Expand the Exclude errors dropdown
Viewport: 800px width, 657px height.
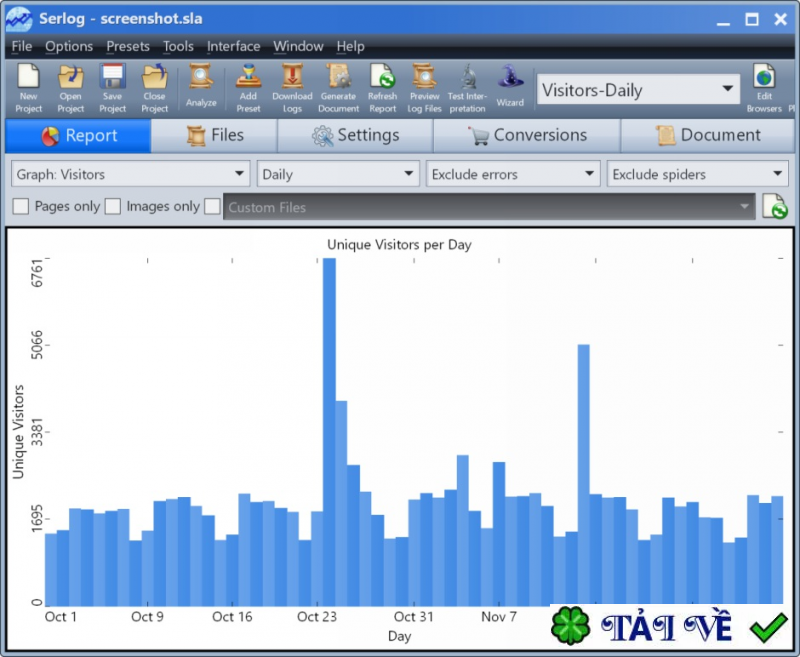click(x=513, y=174)
